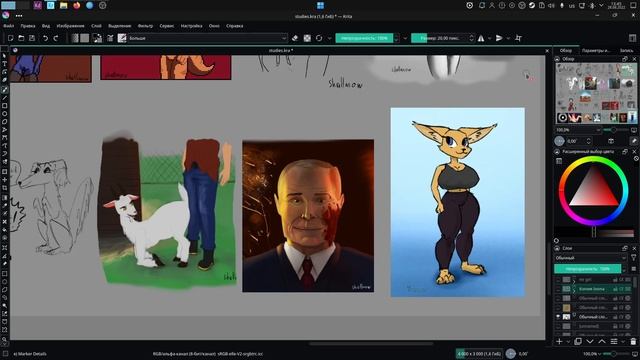The image size is (640, 360).
Task: Open layer properties in Layers panel
Action: click(614, 341)
